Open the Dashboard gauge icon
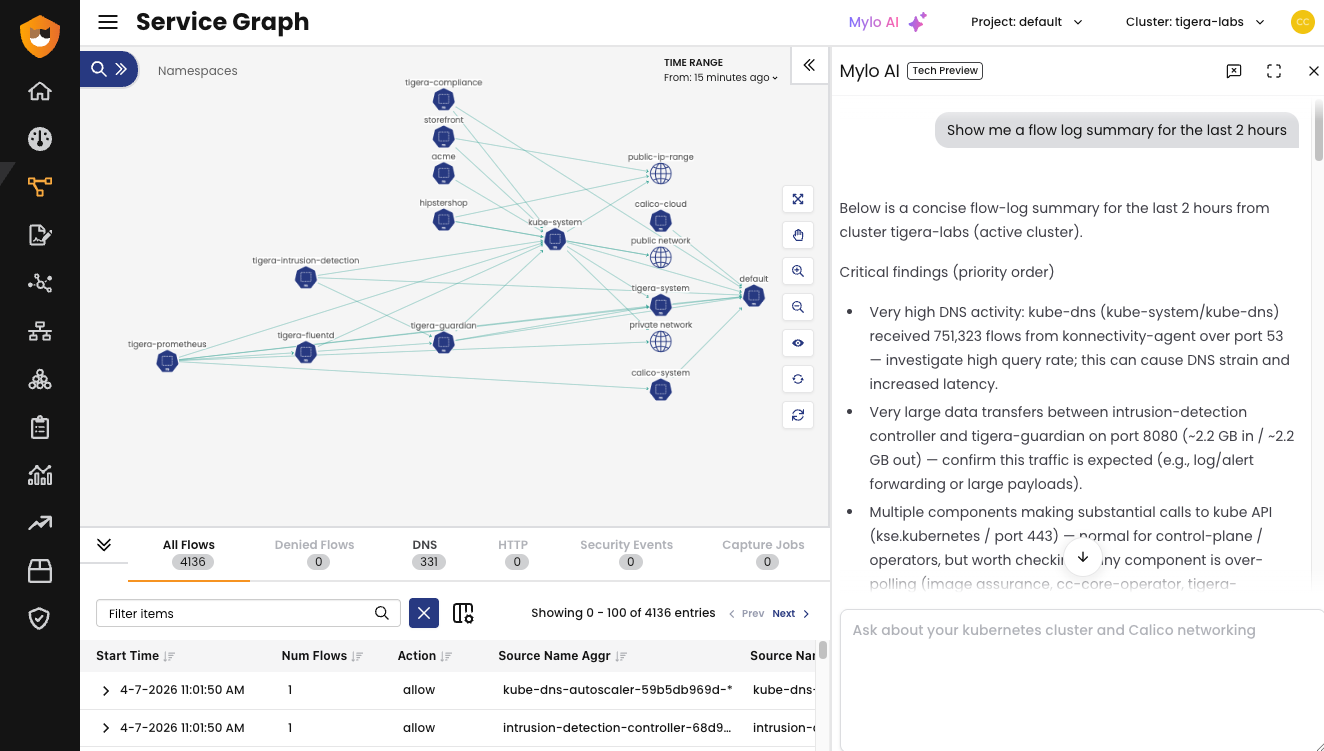 pyautogui.click(x=40, y=139)
